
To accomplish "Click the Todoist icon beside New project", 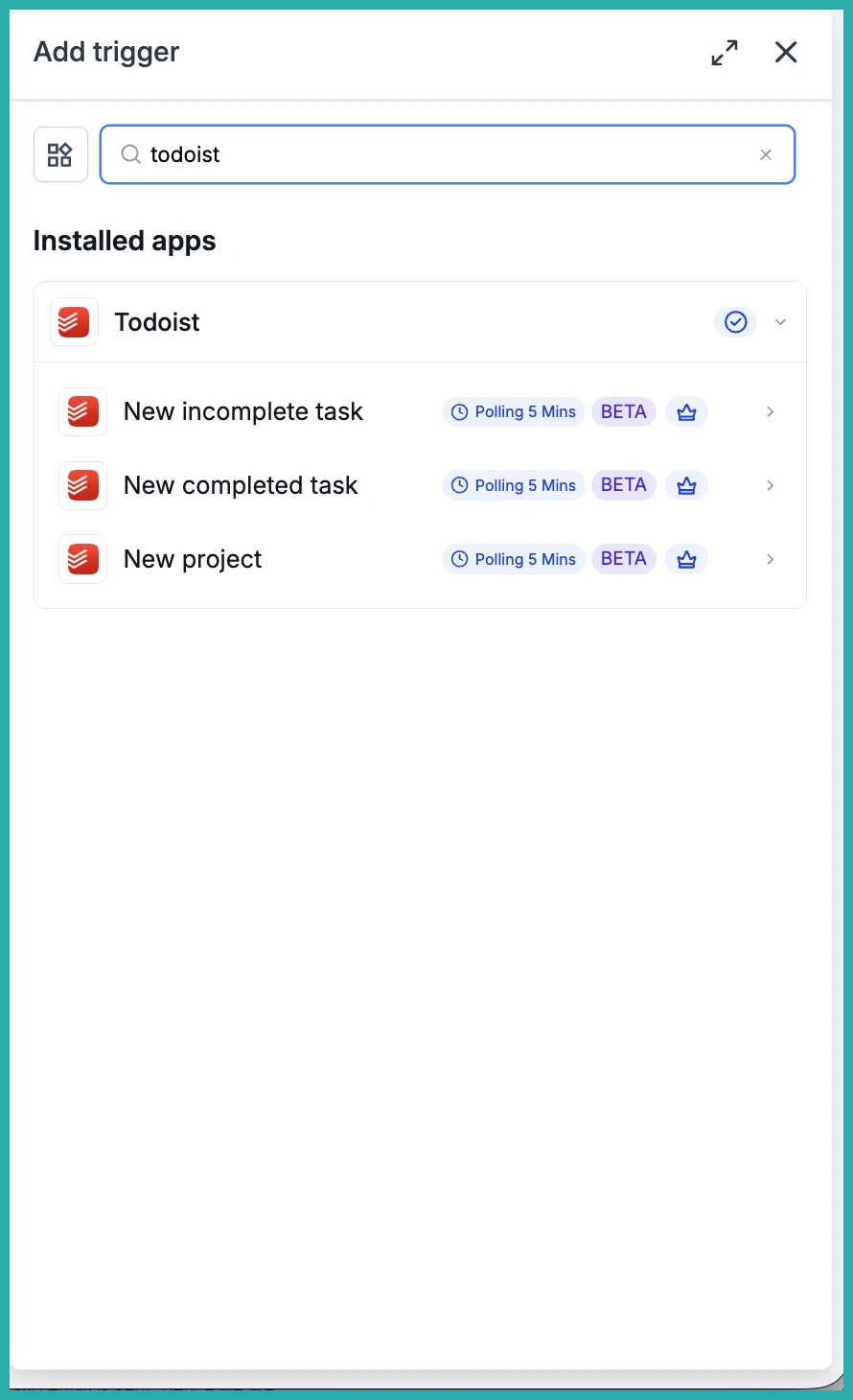I will pos(82,559).
